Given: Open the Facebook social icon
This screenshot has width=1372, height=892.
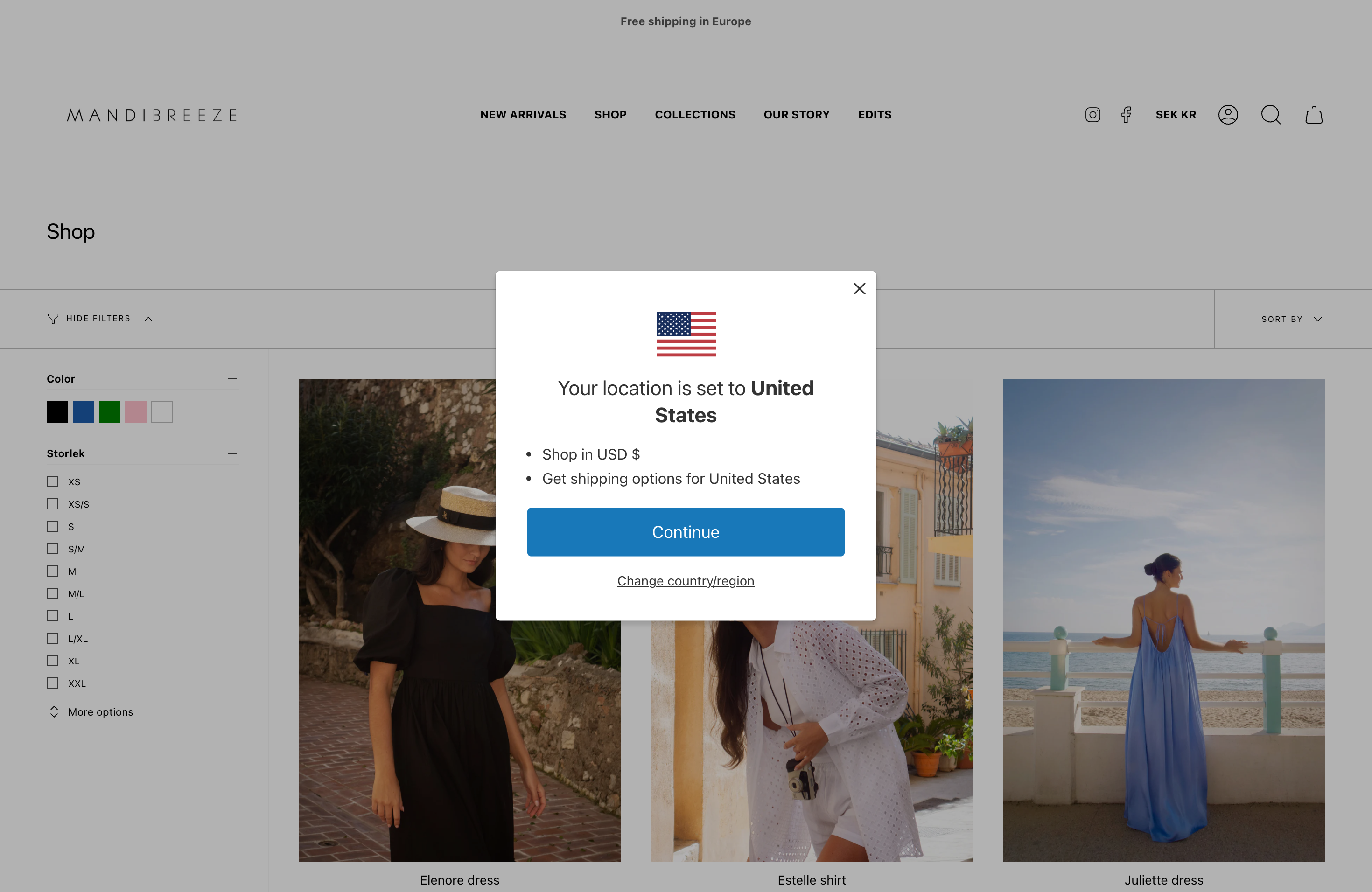Looking at the screenshot, I should (1127, 115).
